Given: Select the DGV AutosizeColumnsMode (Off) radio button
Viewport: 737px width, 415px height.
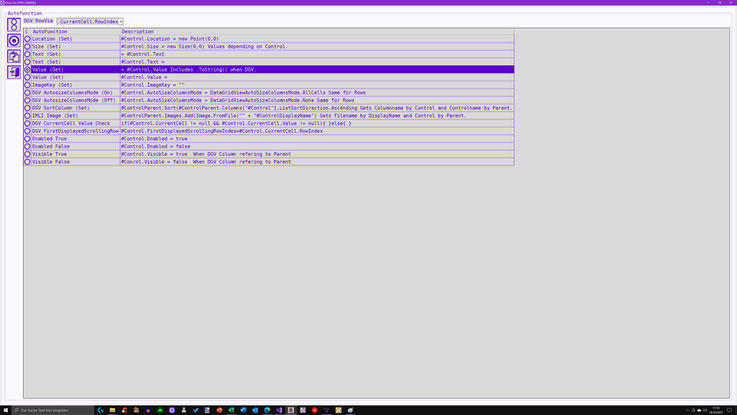Looking at the screenshot, I should click(x=27, y=100).
